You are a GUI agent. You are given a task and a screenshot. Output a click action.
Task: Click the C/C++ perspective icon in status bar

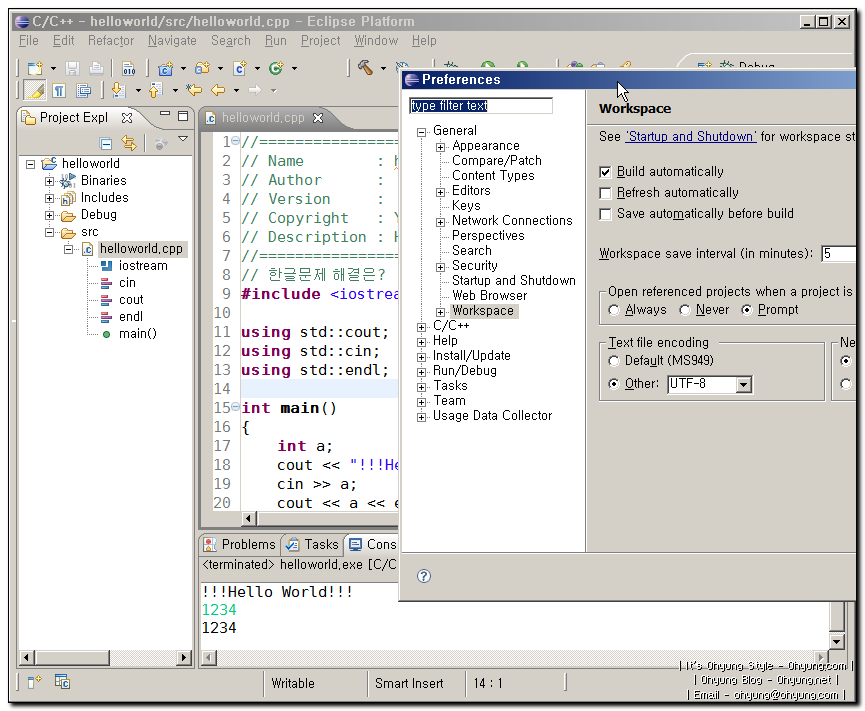point(62,682)
